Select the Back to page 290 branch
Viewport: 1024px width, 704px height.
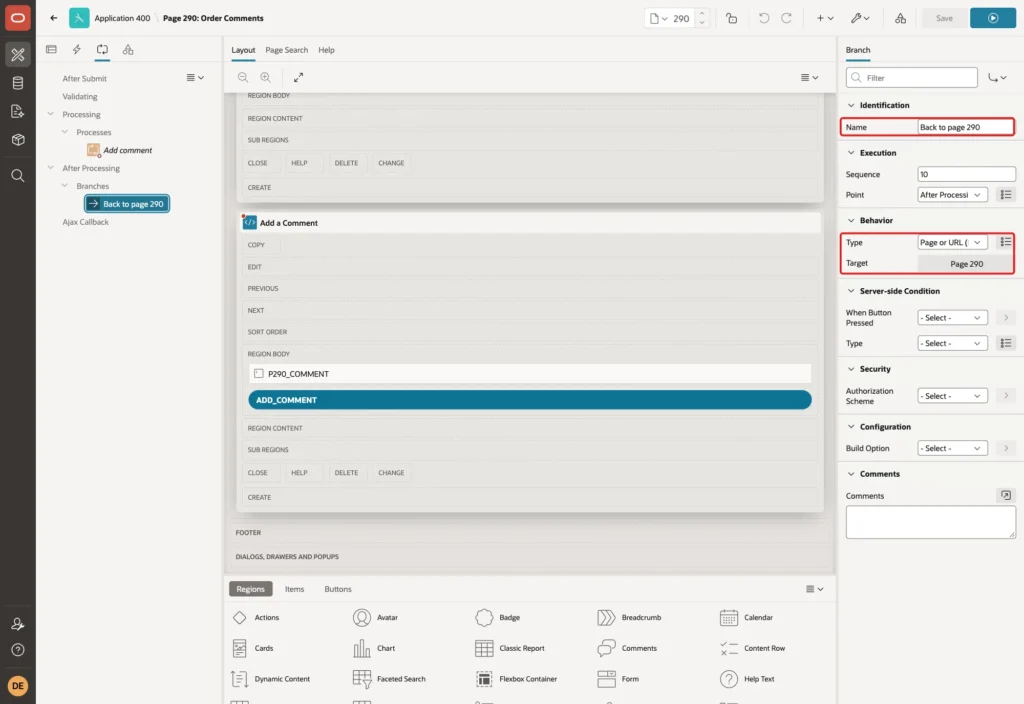tap(127, 204)
